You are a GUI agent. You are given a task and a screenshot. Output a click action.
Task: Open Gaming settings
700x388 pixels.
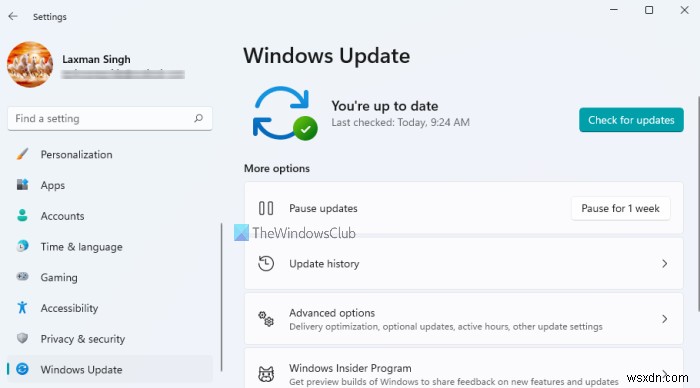click(110, 277)
